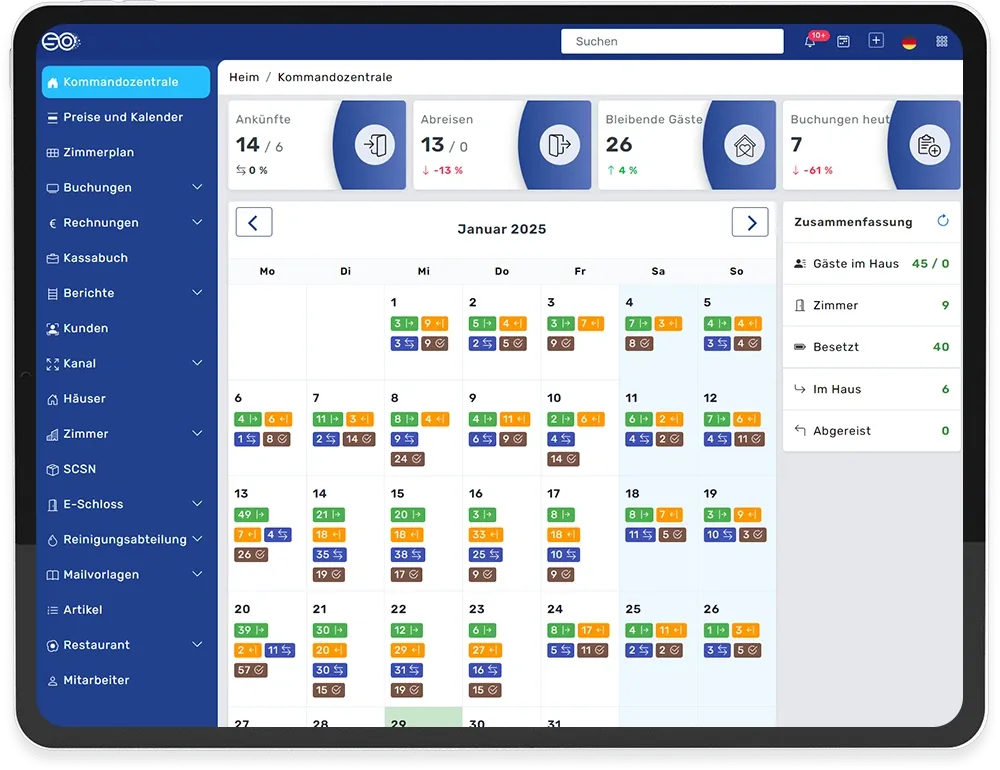Screen dimensions: 1000x770
Task: Click the Kommandozentrale breadcrumb
Action: tap(335, 77)
